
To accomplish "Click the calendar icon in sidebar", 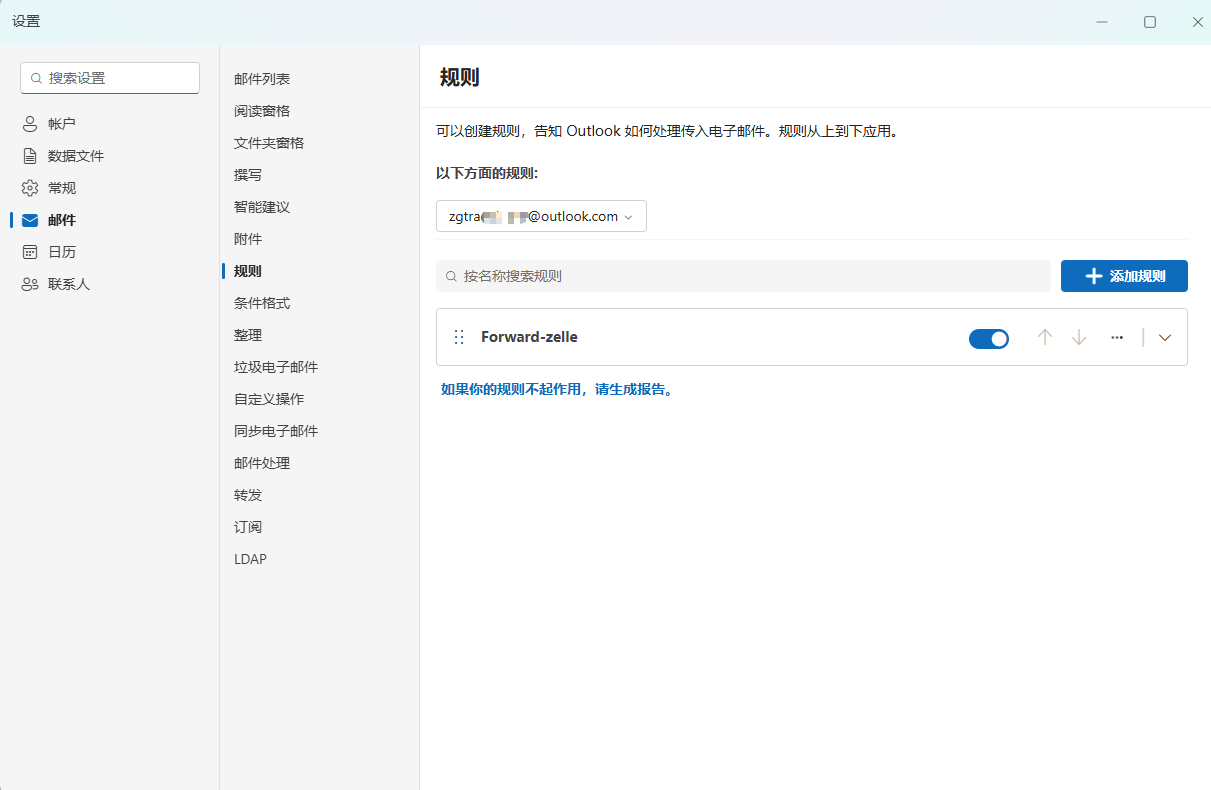I will 30,252.
